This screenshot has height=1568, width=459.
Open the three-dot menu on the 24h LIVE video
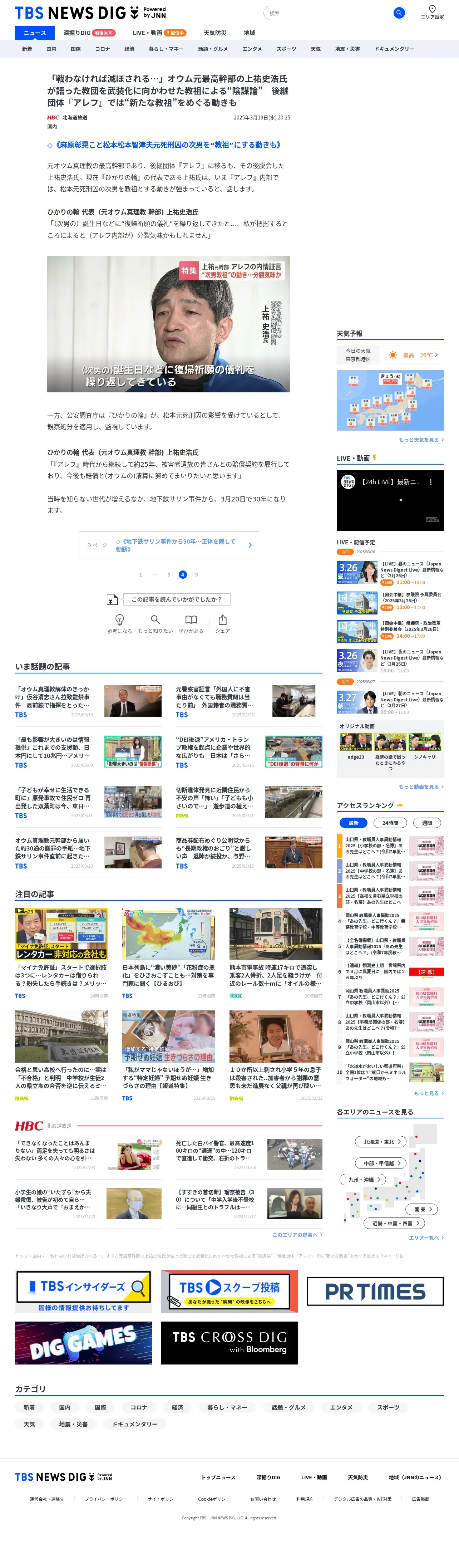(x=431, y=481)
